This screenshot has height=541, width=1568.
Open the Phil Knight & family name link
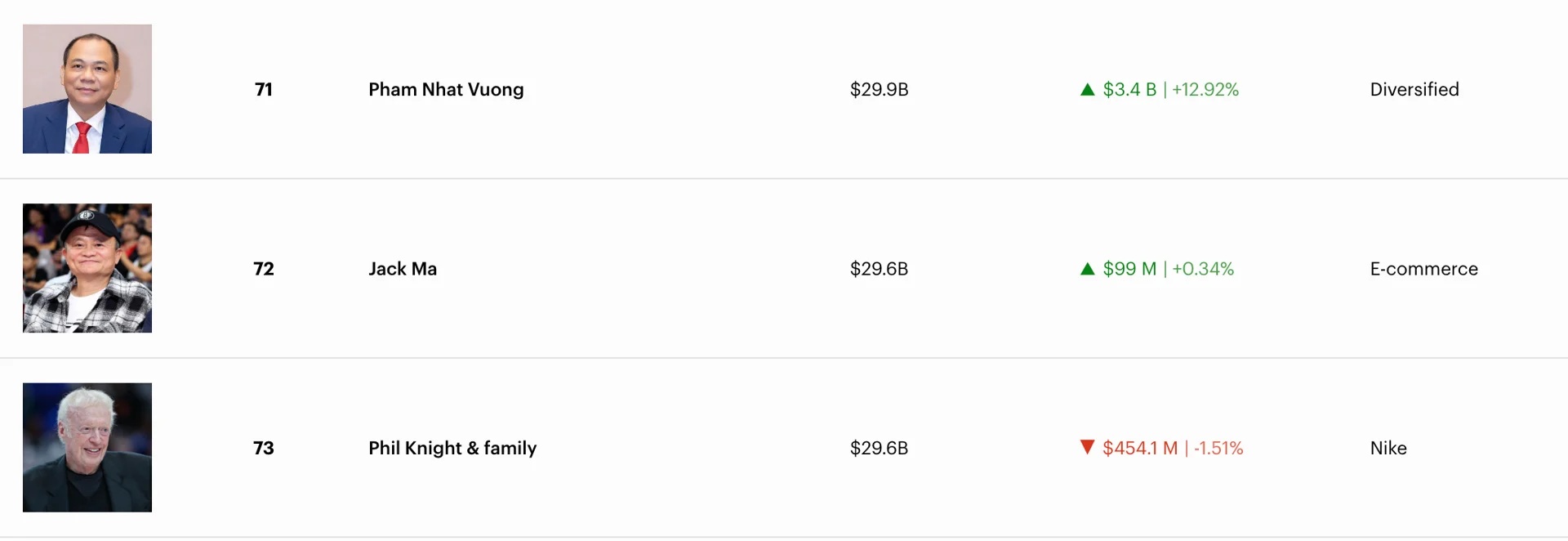pyautogui.click(x=452, y=448)
